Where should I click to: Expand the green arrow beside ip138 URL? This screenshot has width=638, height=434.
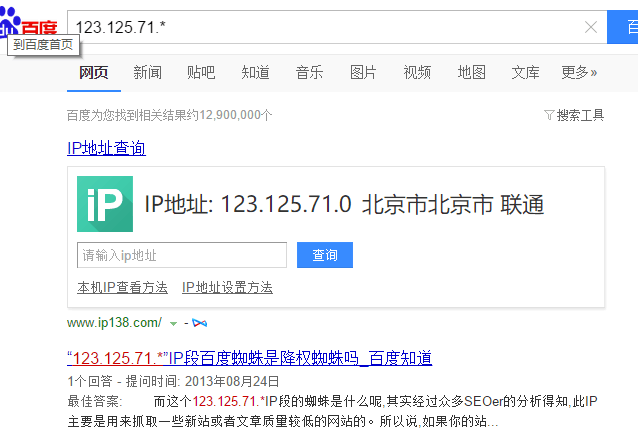pyautogui.click(x=173, y=324)
